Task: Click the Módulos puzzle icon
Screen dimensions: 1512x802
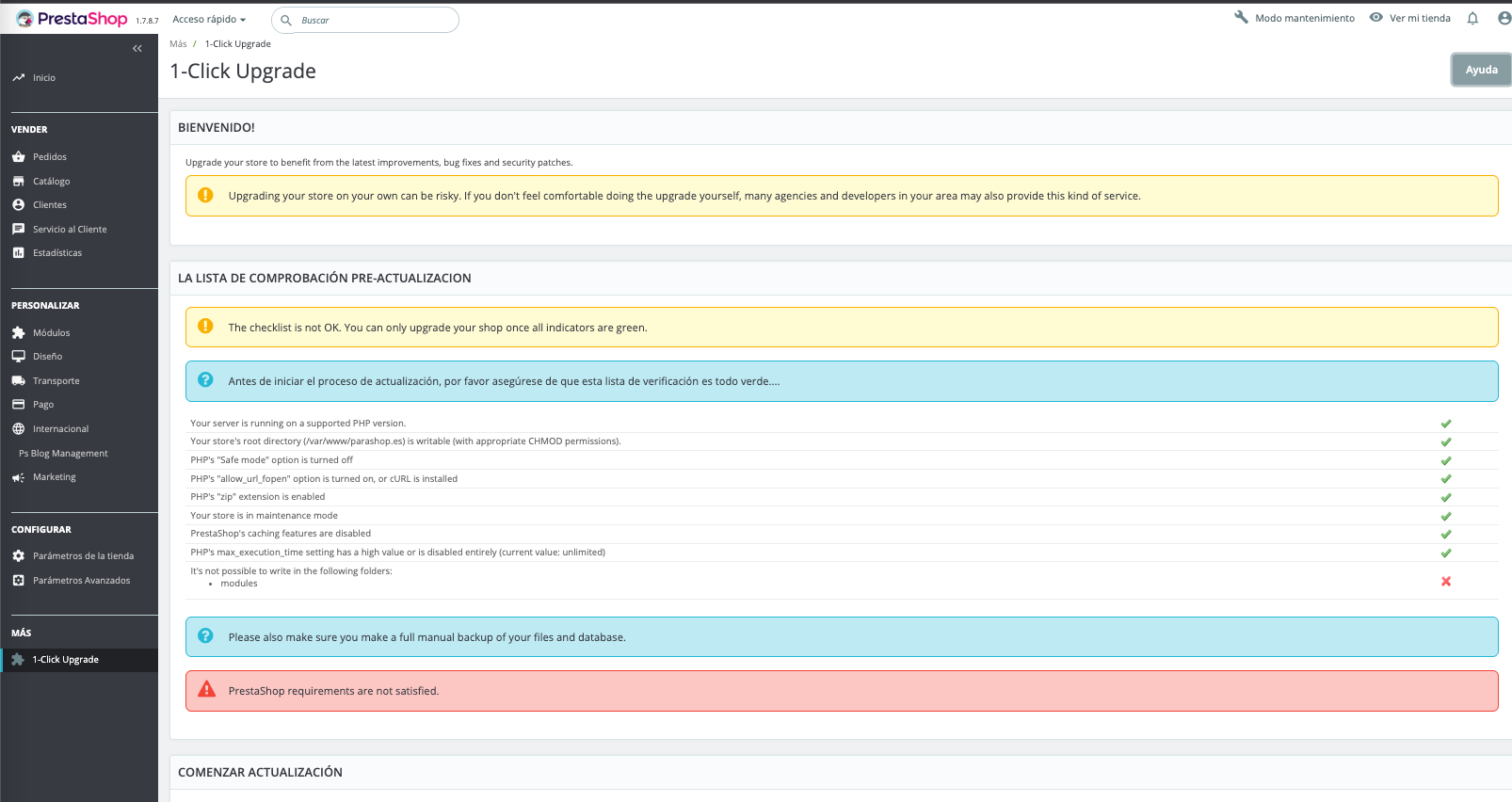Action: pos(19,333)
